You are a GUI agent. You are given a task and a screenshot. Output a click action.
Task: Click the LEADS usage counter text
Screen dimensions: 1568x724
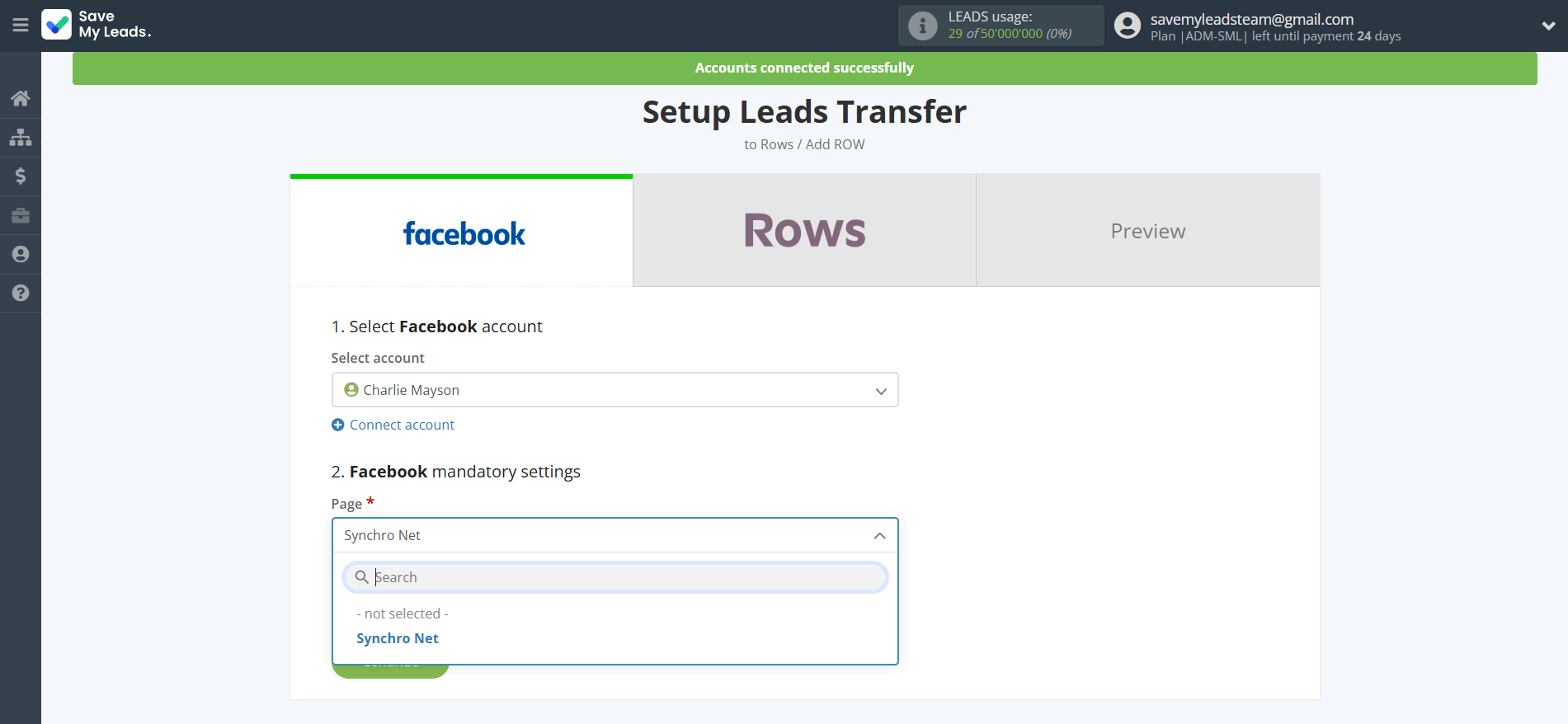click(x=1010, y=34)
